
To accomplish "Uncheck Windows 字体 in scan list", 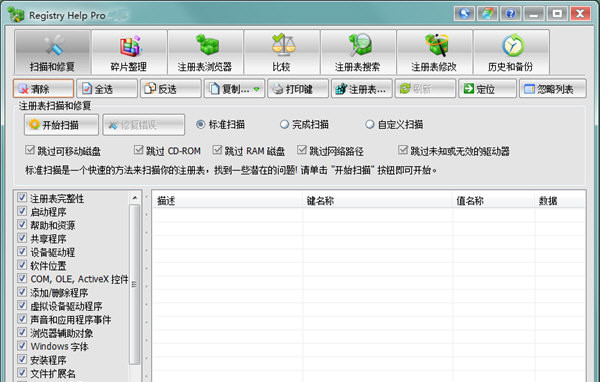I will click(x=22, y=346).
